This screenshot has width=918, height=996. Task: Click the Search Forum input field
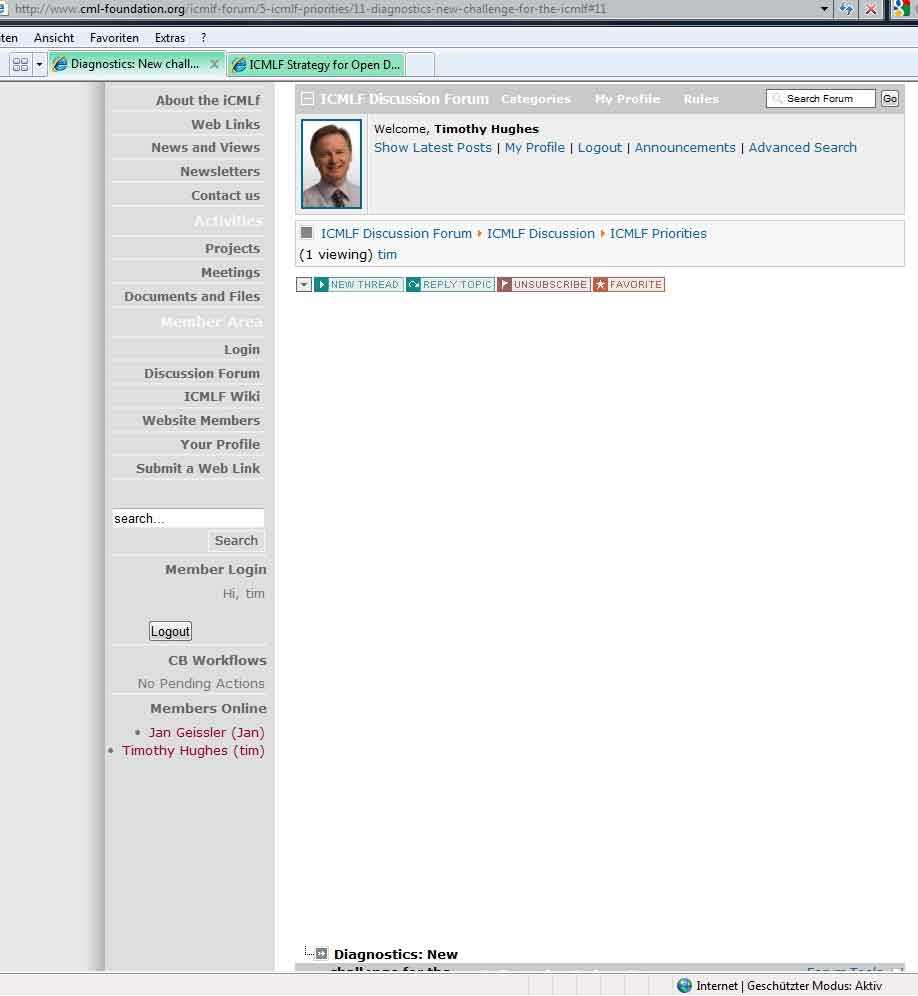tap(820, 98)
